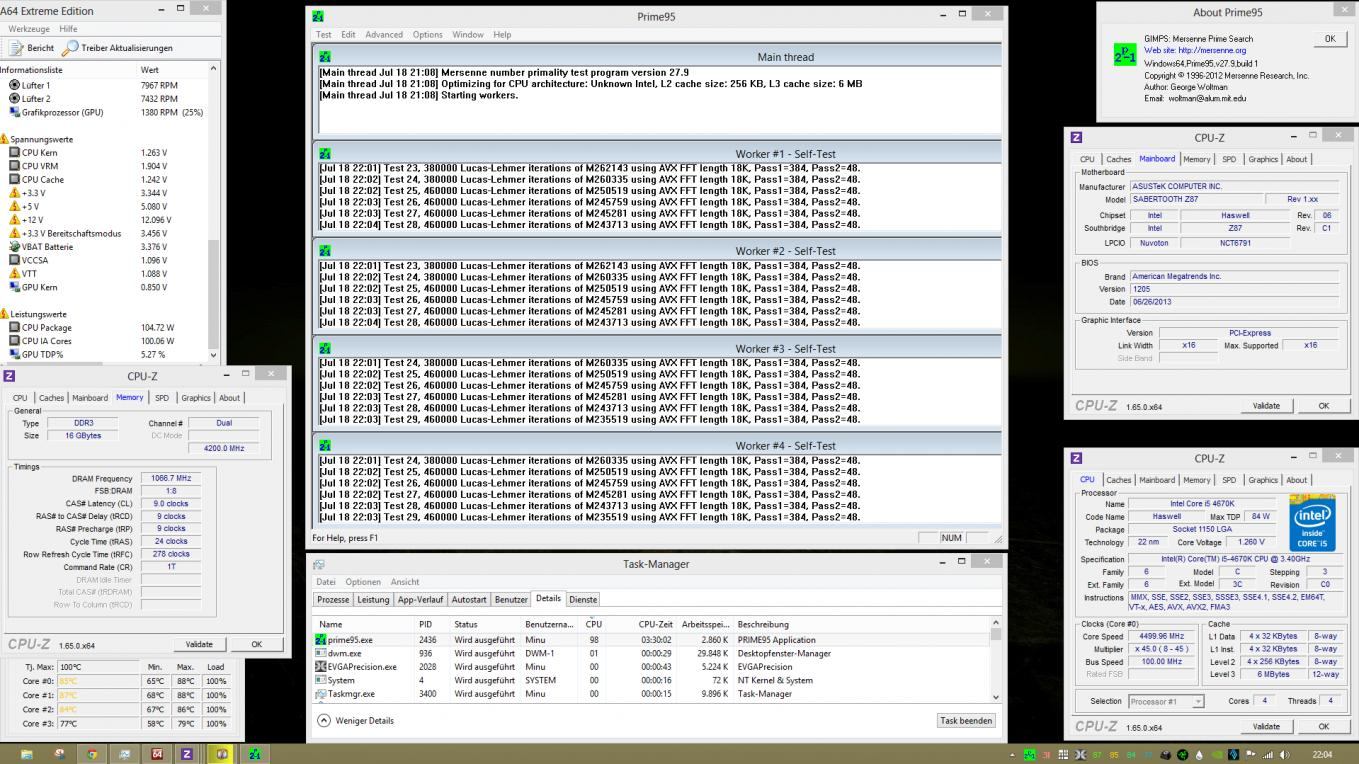Switch to Autostart tab in Task-Manager
The image size is (1359, 764).
click(x=469, y=599)
